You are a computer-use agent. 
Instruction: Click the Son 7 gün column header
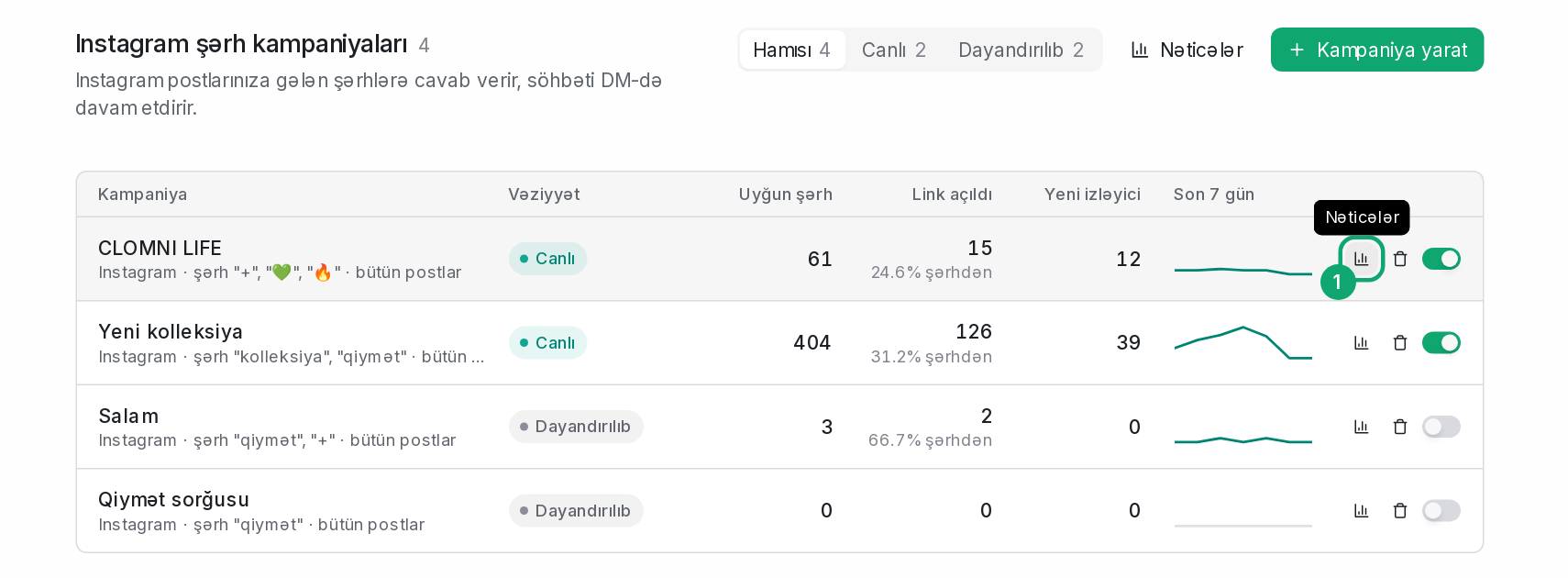[x=1214, y=195]
